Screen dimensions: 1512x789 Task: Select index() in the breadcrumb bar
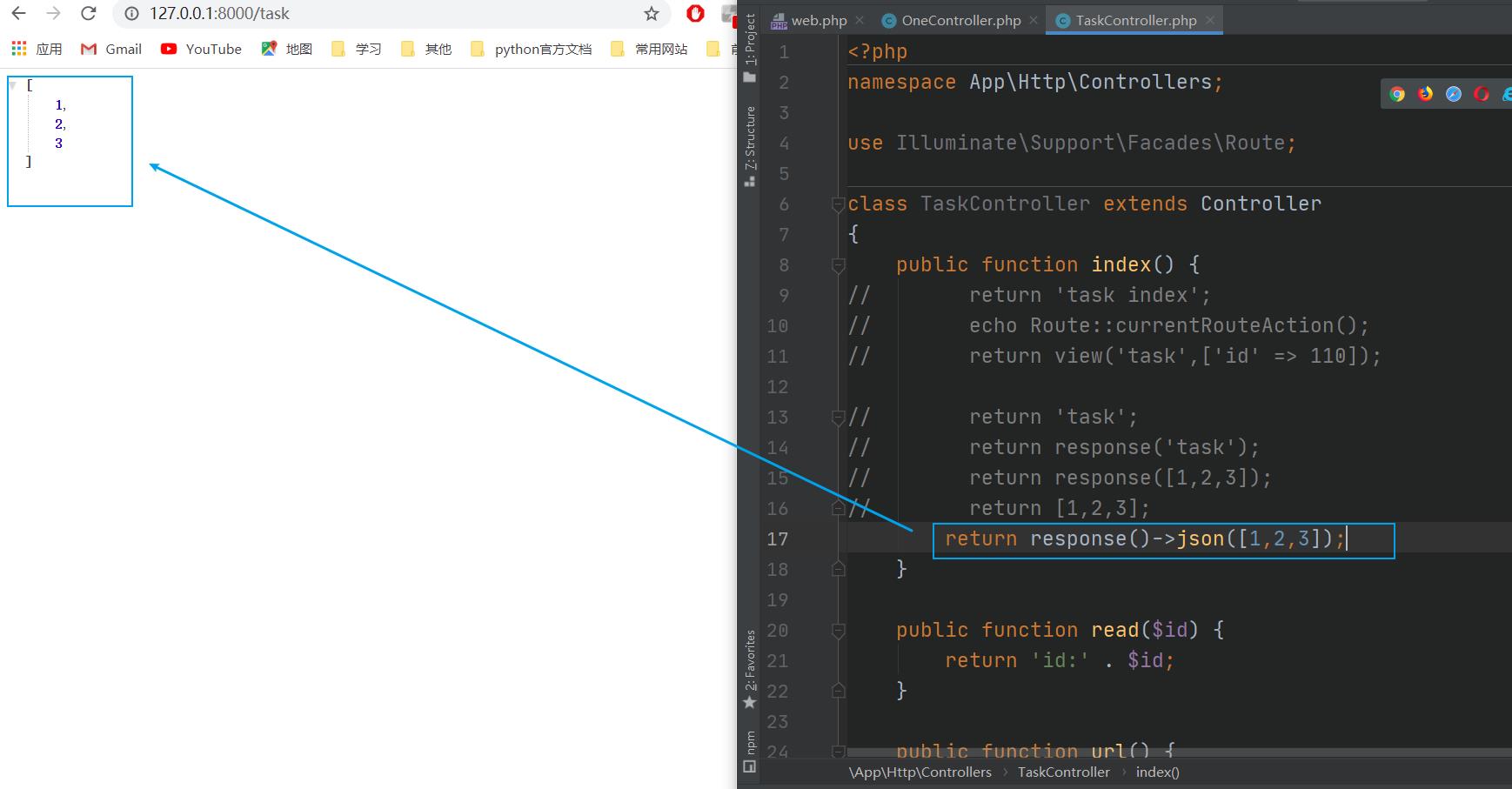[1157, 772]
